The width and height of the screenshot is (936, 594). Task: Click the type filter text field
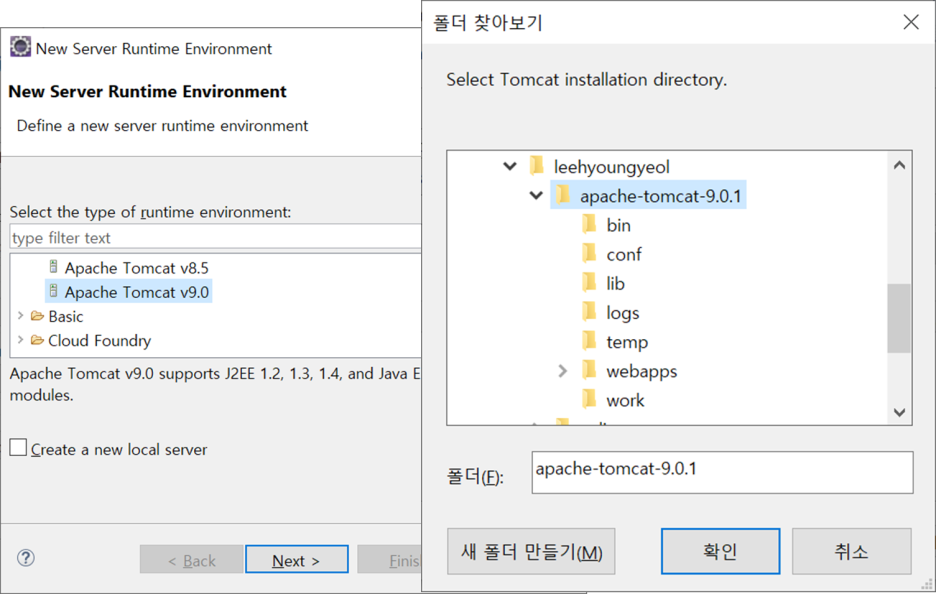click(216, 237)
